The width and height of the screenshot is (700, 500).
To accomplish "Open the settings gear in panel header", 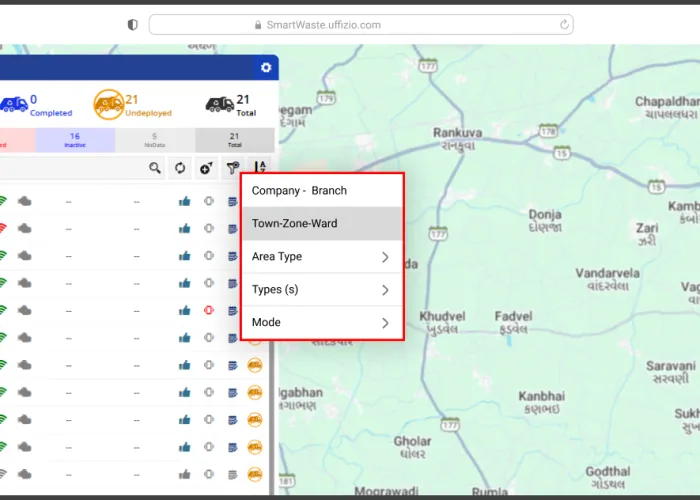I will point(266,67).
